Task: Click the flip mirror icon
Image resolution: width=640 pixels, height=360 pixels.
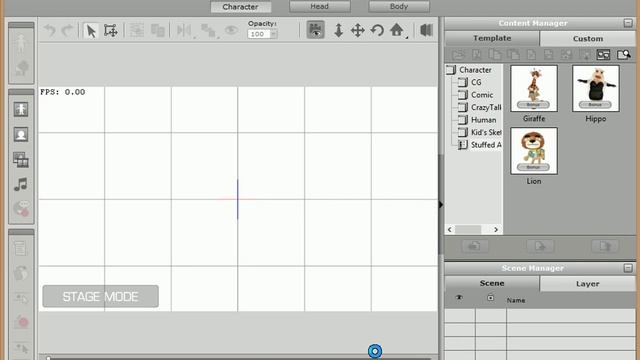Action: [184, 31]
